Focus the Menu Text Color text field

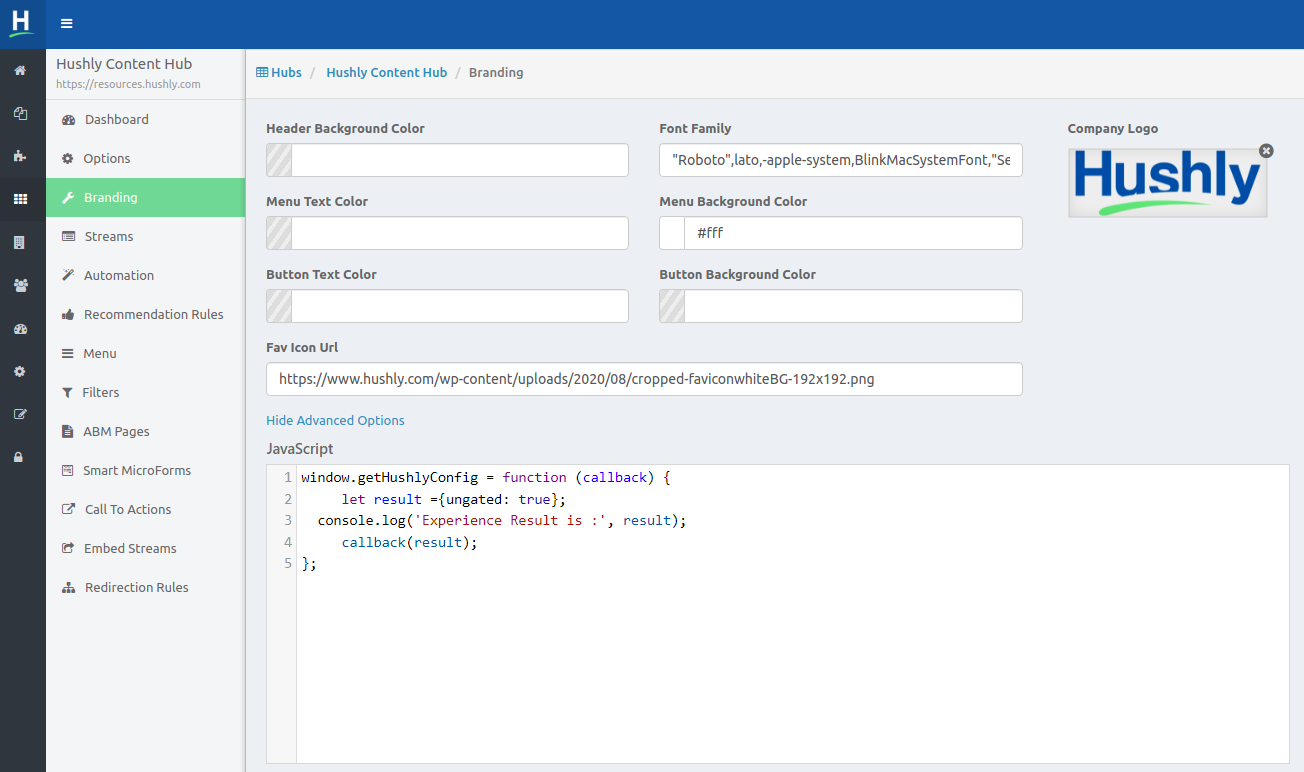coord(460,233)
